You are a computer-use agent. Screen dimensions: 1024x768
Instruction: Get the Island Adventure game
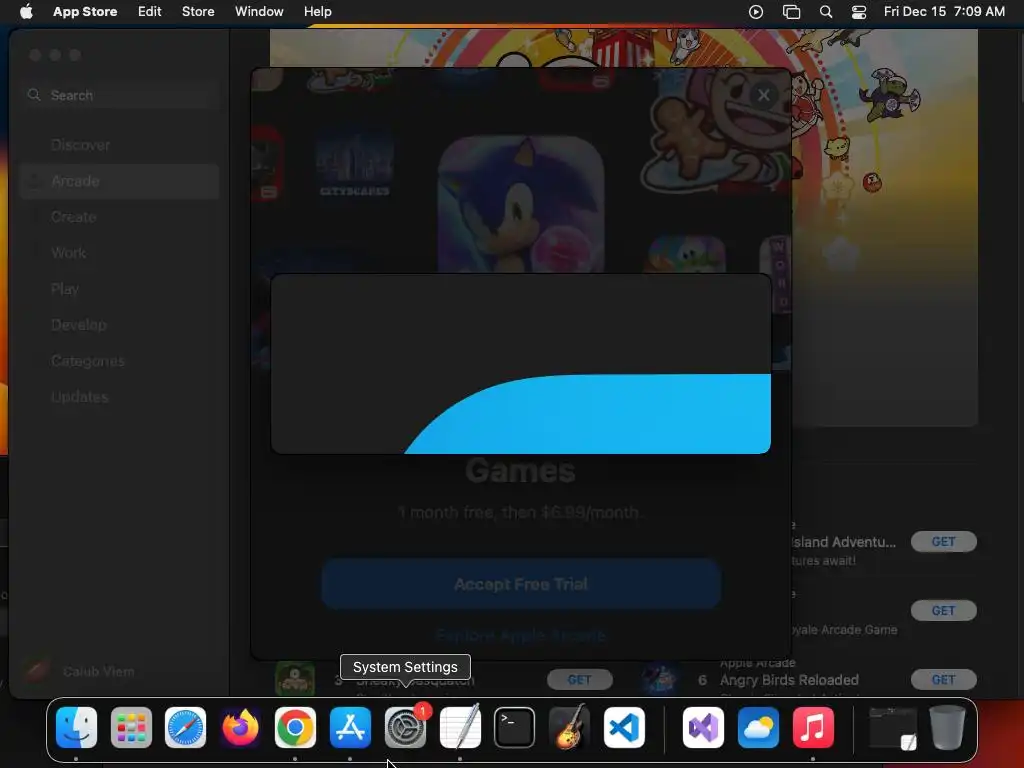click(943, 541)
